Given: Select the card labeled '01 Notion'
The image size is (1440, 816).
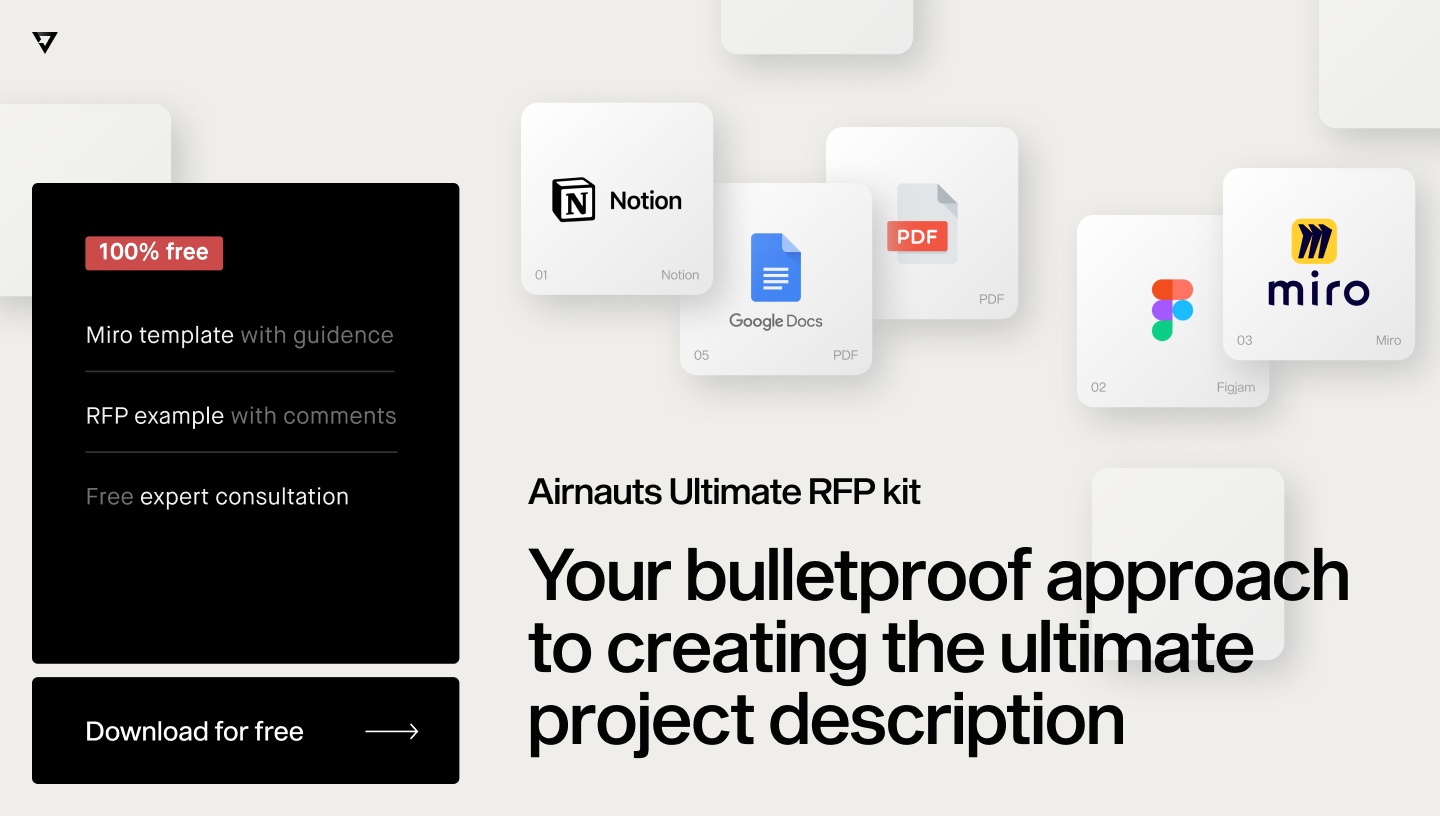Looking at the screenshot, I should (617, 198).
